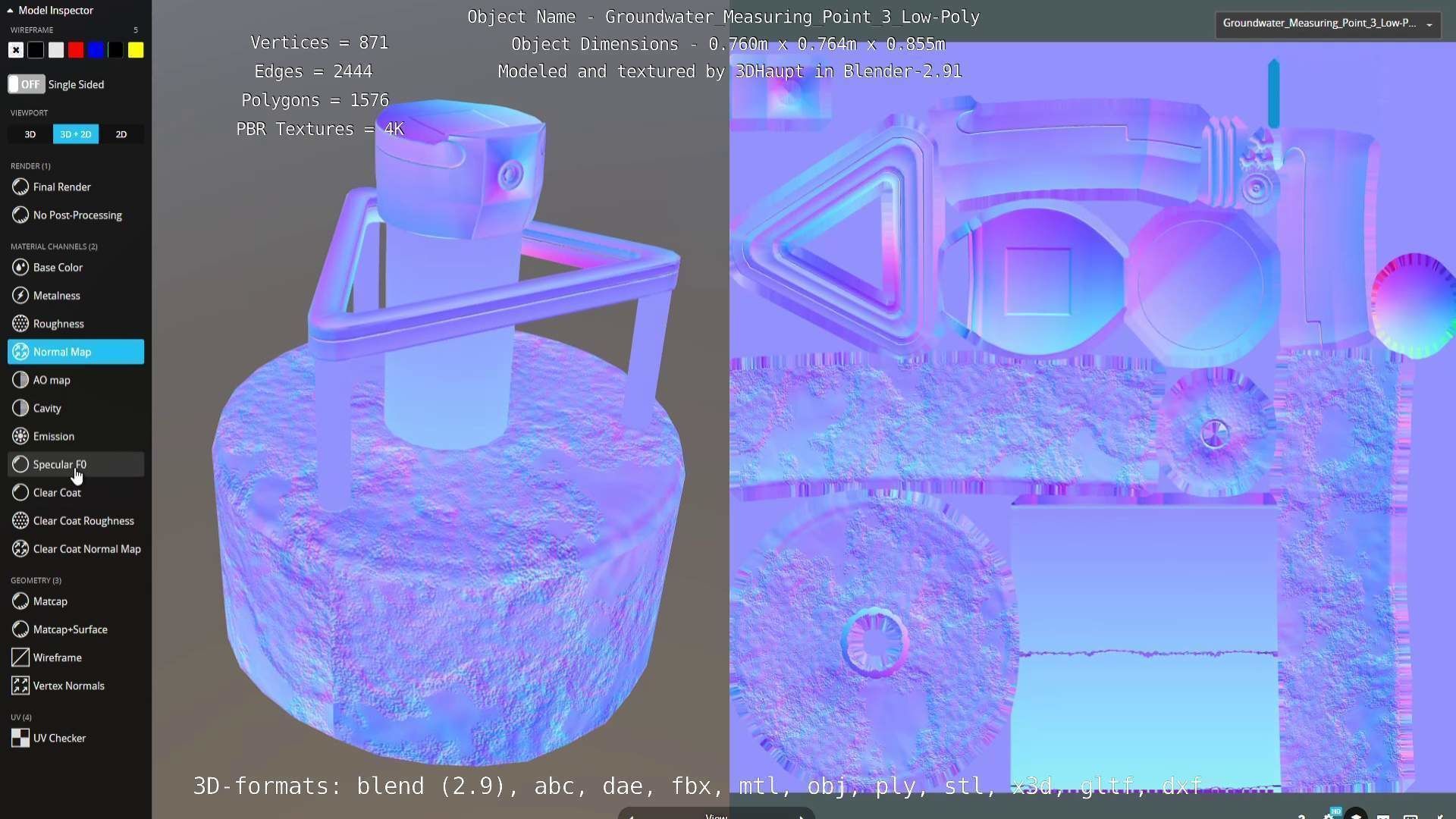The image size is (1456, 819).
Task: Select the Final Render mode icon
Action: click(20, 187)
